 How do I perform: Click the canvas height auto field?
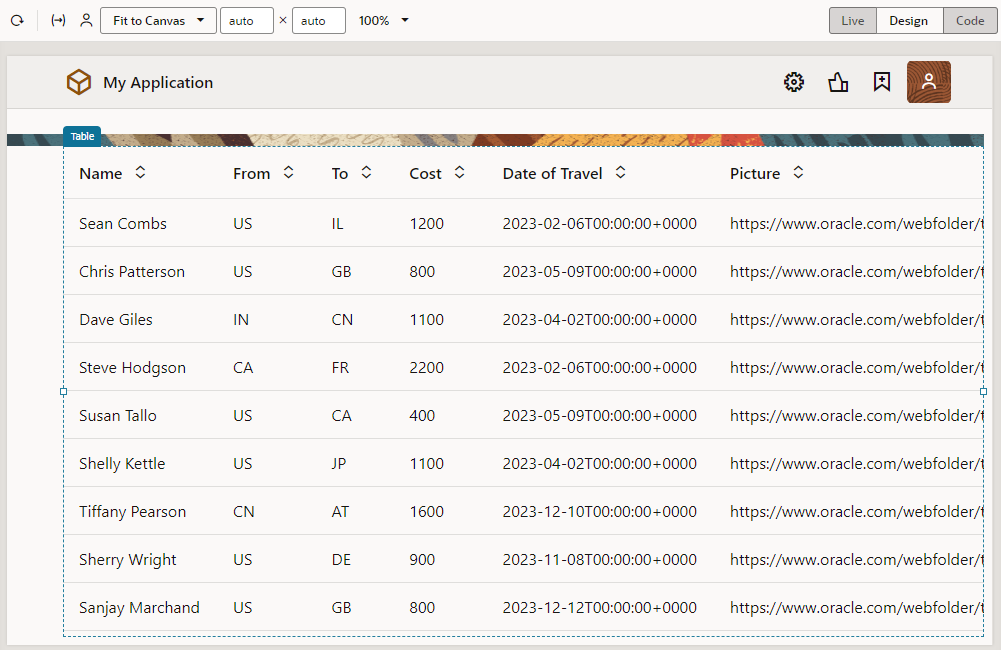coord(319,20)
